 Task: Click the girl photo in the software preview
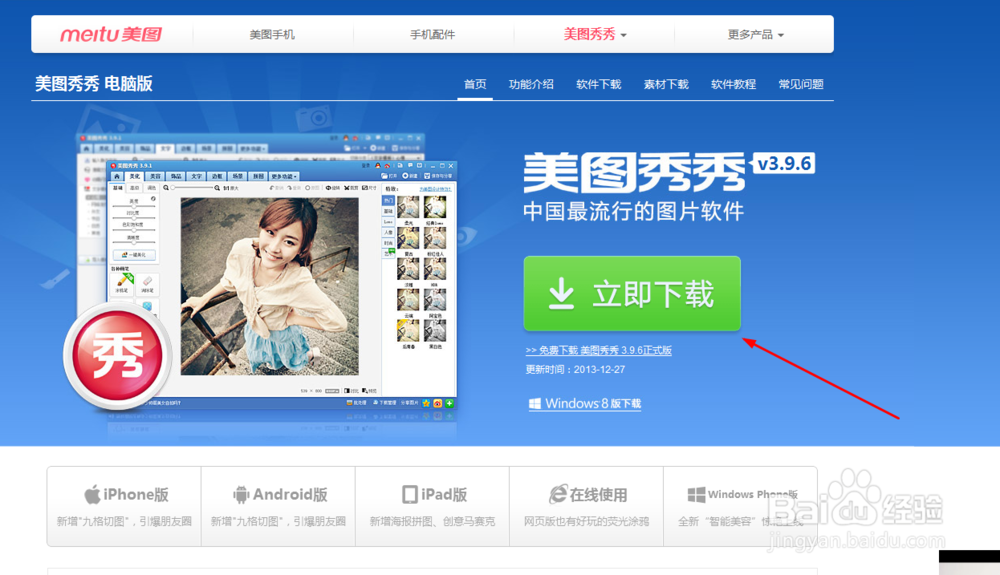(270, 286)
